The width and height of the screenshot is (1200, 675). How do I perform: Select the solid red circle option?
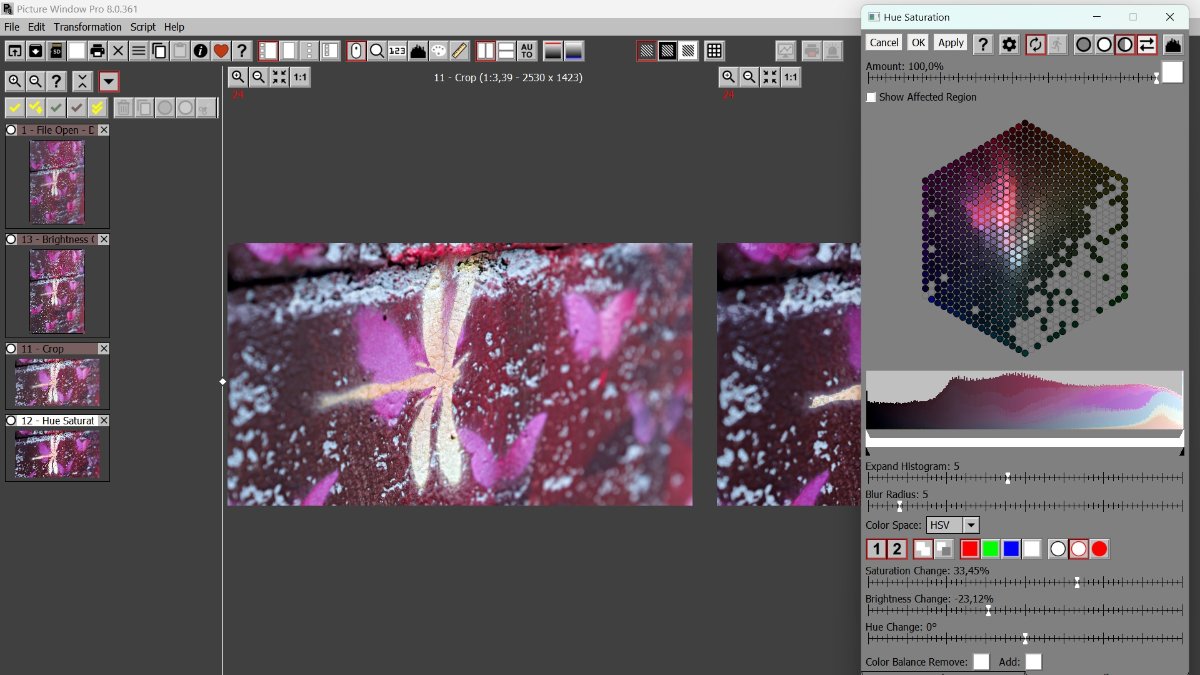point(1100,549)
